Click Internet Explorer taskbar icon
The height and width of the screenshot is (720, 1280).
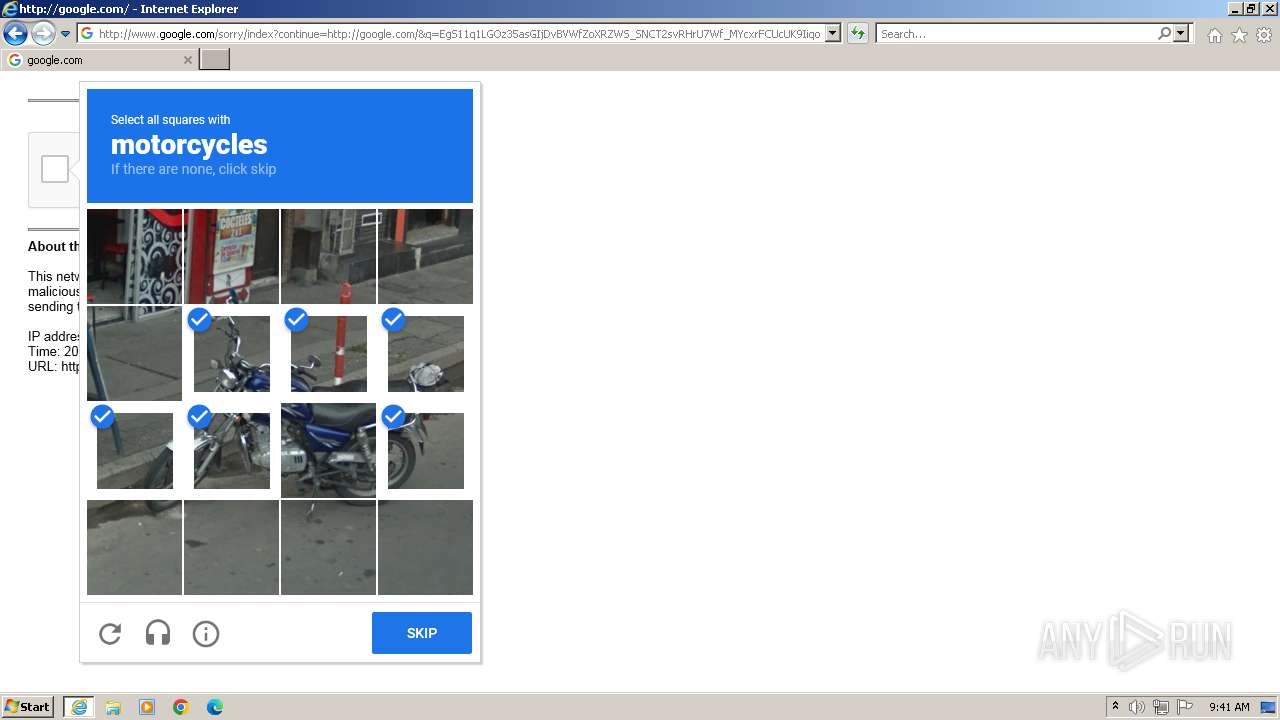click(x=79, y=707)
